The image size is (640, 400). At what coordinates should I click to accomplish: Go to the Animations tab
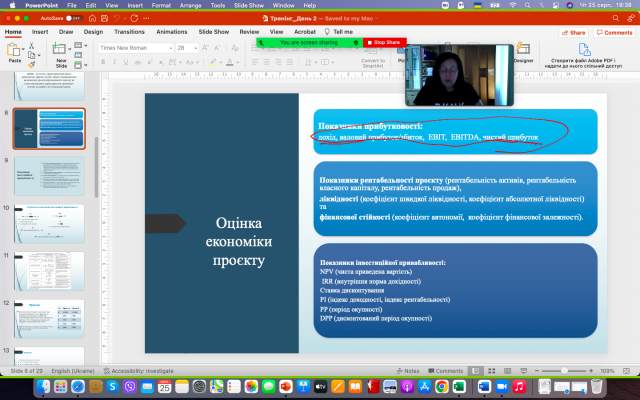coord(172,32)
